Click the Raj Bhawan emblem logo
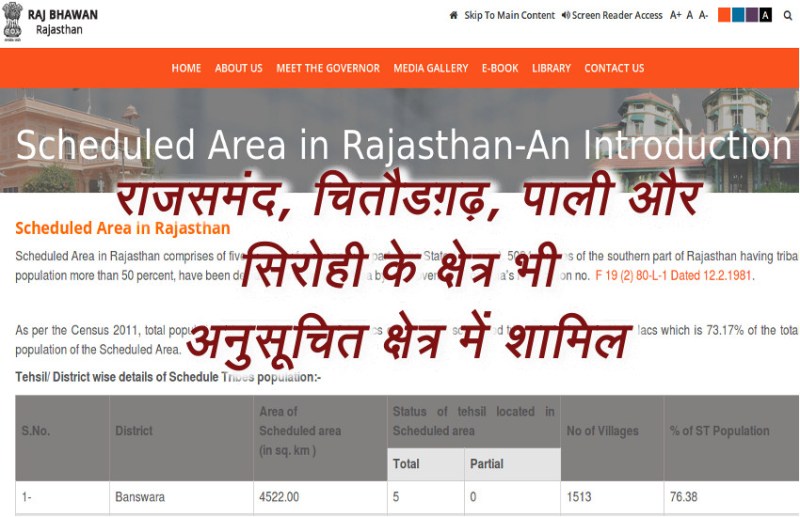 click(x=12, y=22)
